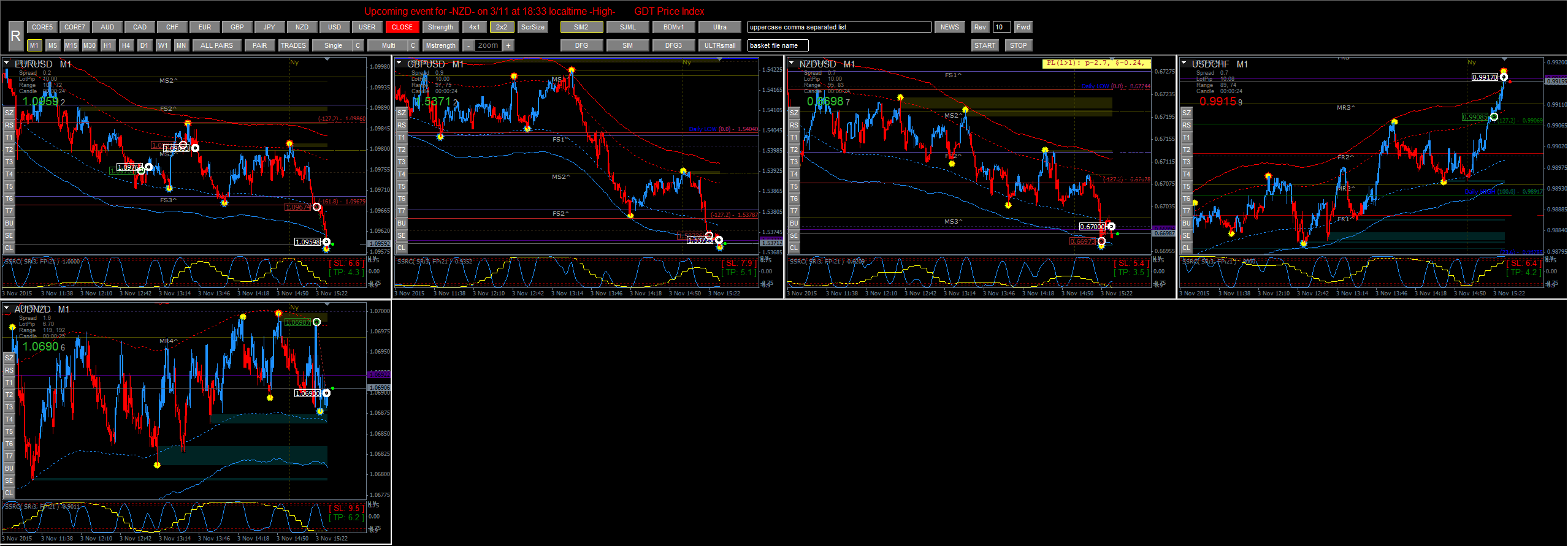Click the RS button on the USDCHF chart
The image size is (1568, 546).
(1187, 125)
